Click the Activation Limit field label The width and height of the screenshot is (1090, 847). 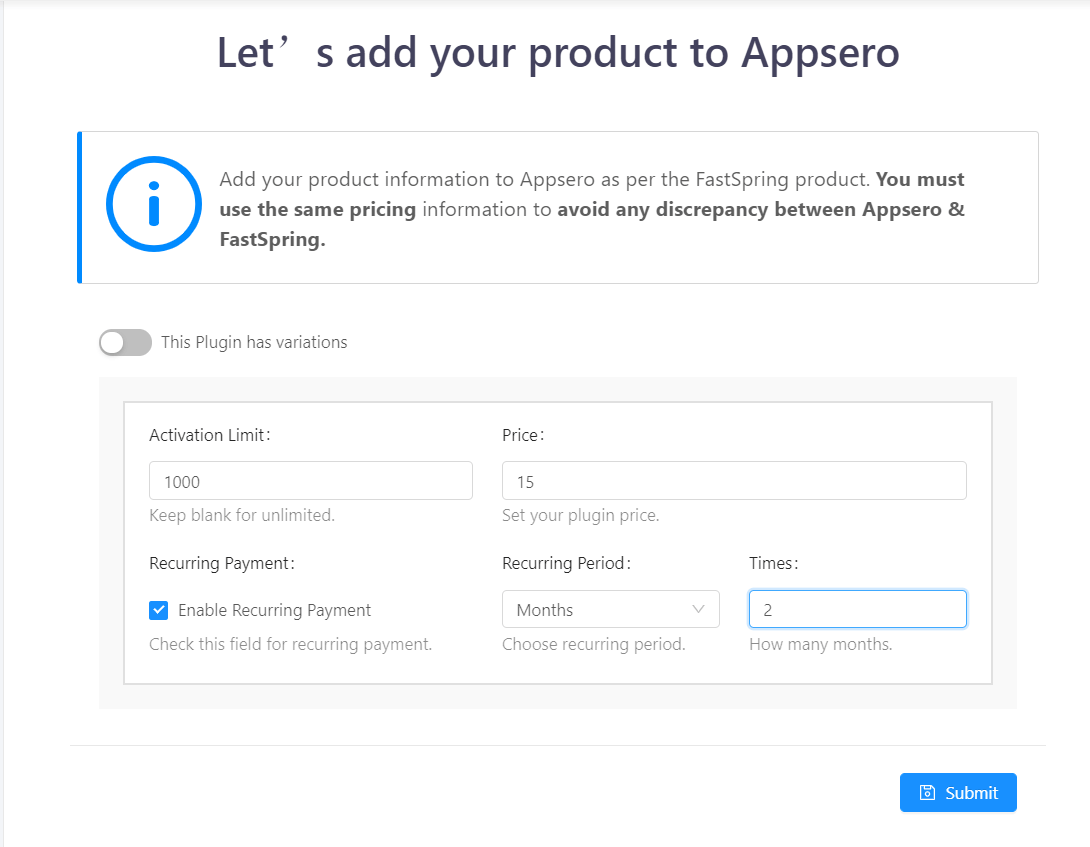pos(209,435)
